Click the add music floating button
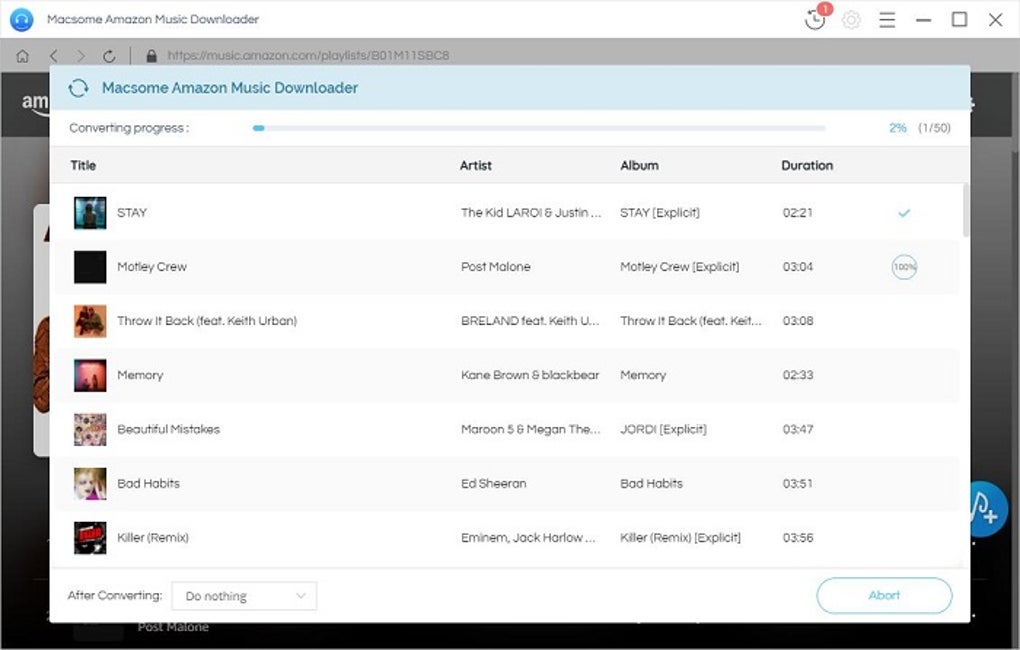This screenshot has height=650, width=1020. [986, 509]
